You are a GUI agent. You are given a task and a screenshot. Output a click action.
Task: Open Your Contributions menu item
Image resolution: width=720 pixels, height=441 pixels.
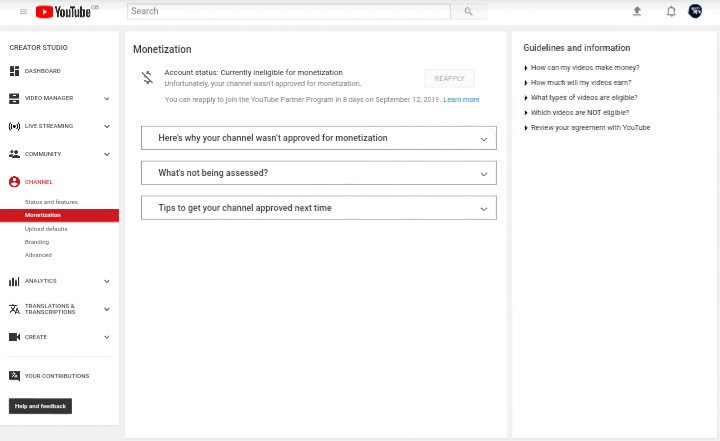tap(57, 376)
